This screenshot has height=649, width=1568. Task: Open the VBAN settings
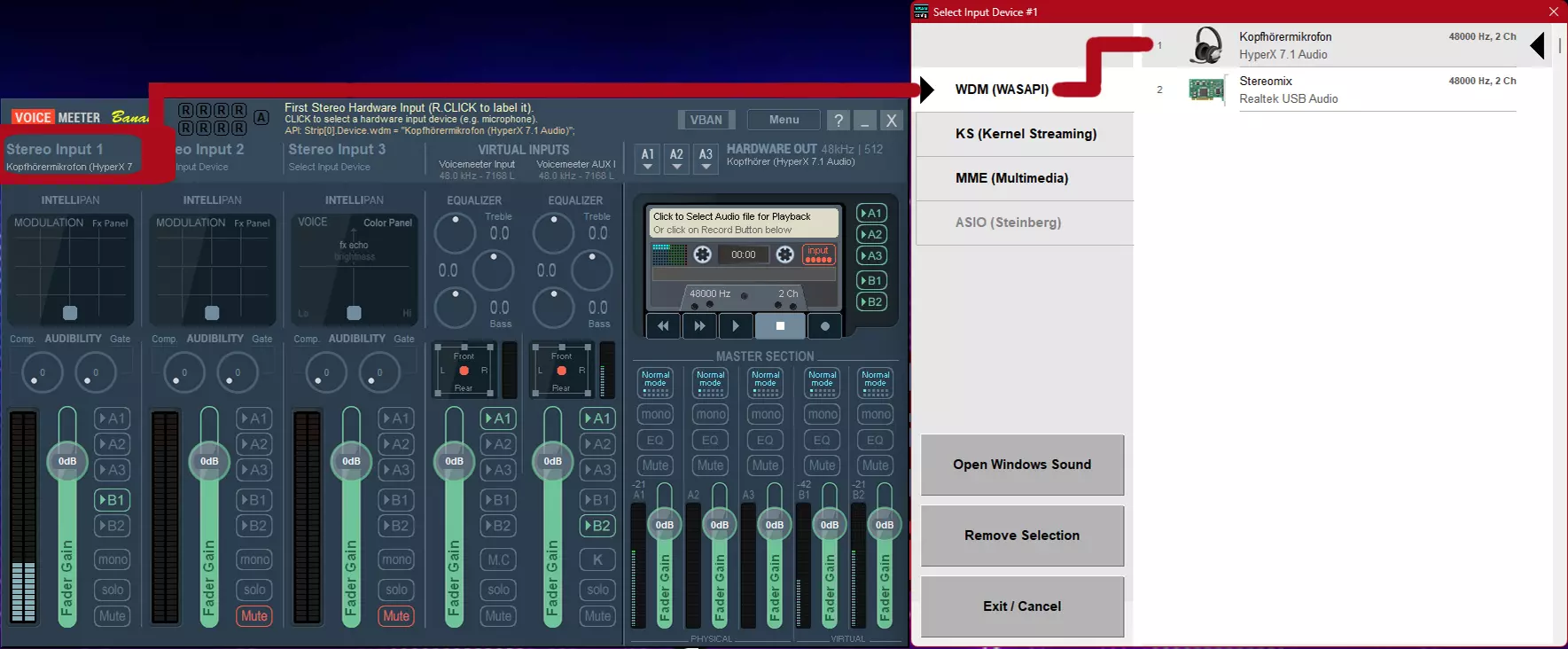(706, 120)
